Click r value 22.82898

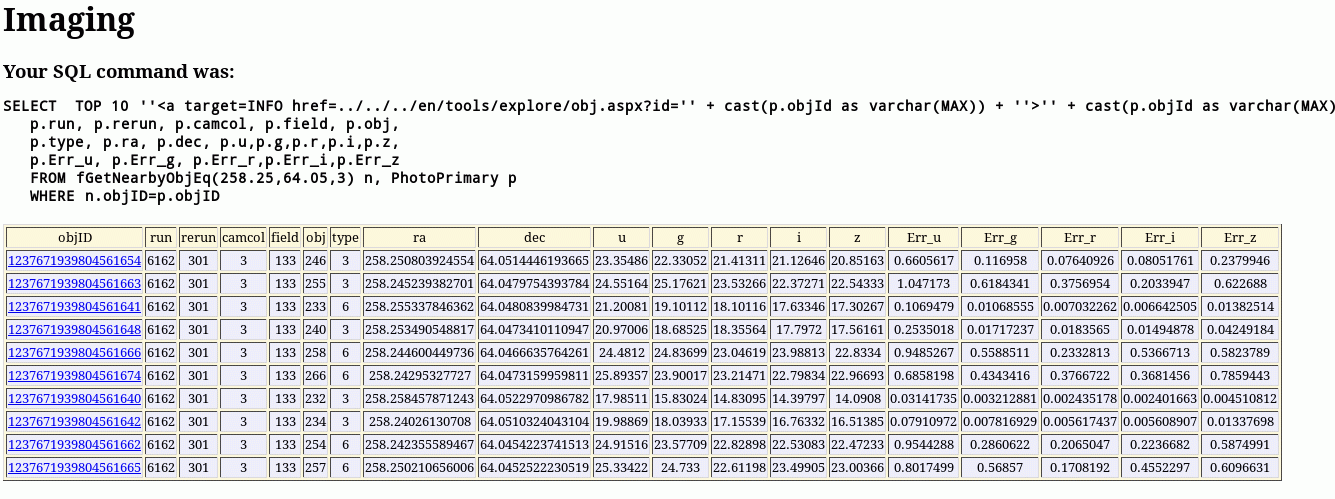click(x=740, y=444)
